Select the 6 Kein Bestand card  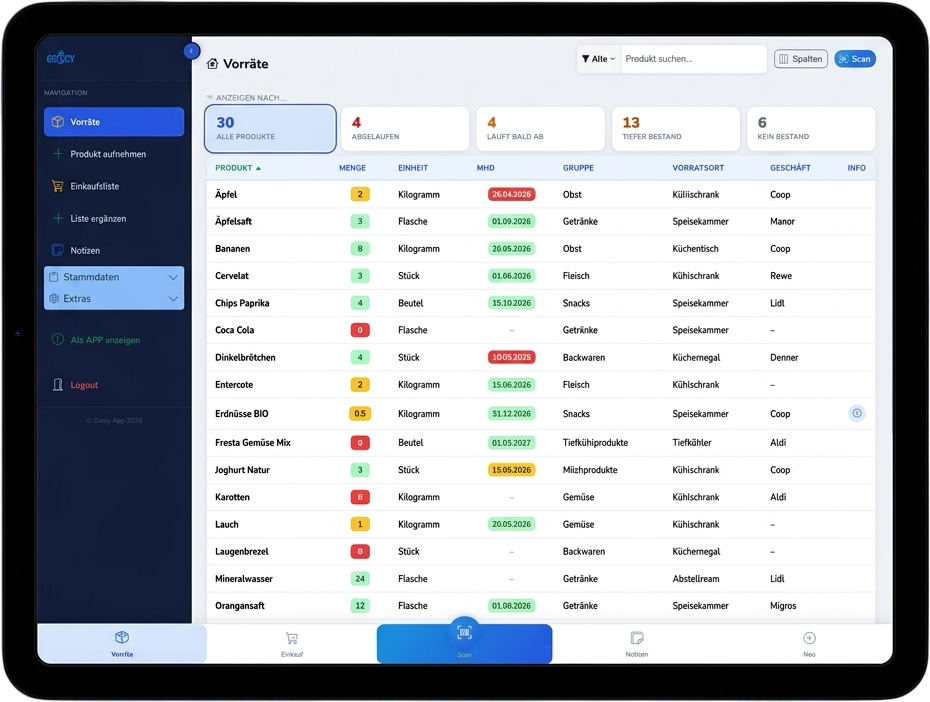coord(811,129)
